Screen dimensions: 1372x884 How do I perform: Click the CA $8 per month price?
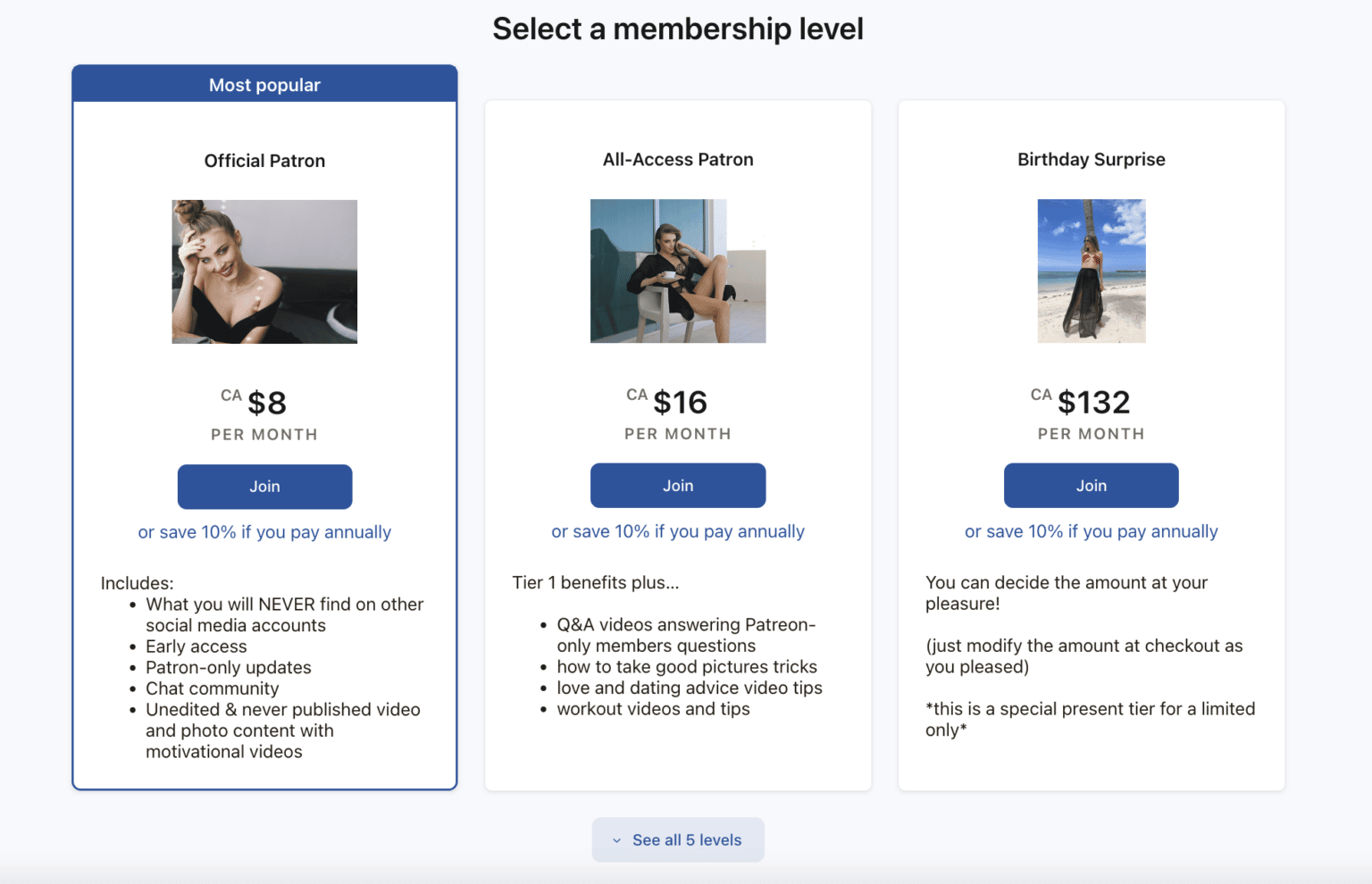[x=264, y=402]
